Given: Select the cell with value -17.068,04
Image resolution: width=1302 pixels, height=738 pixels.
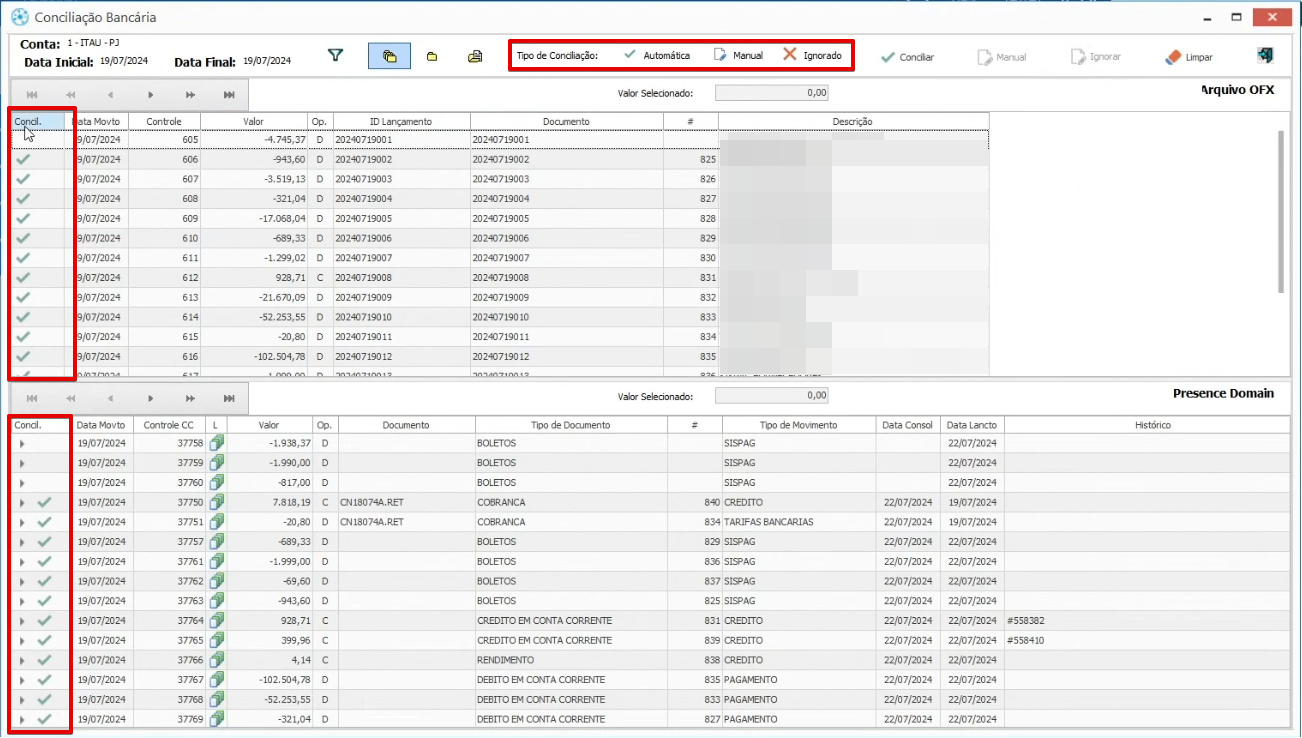Looking at the screenshot, I should 254,218.
